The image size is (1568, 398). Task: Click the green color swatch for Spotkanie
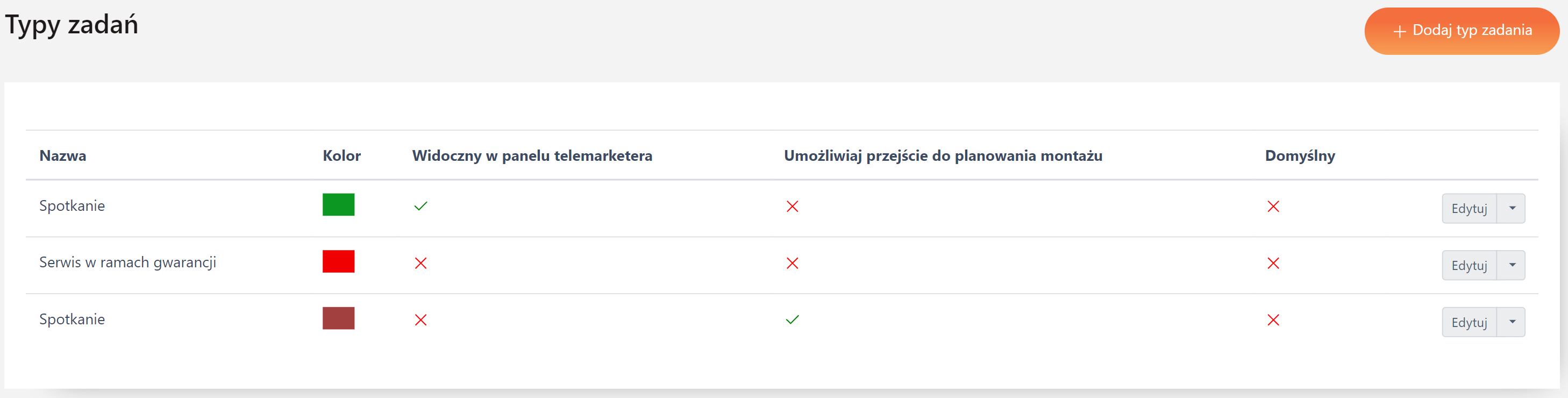click(338, 204)
